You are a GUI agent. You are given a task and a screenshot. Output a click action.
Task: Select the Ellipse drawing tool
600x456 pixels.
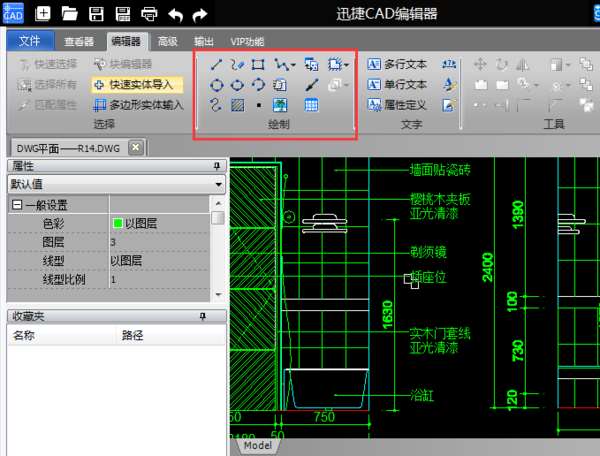coord(237,85)
